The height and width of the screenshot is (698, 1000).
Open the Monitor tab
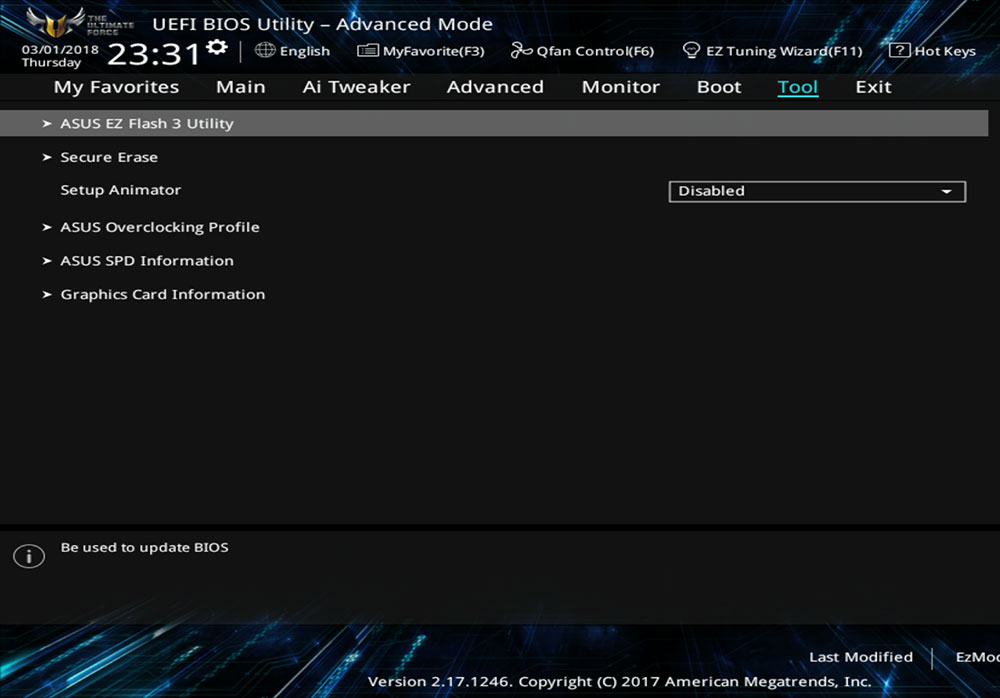[621, 87]
